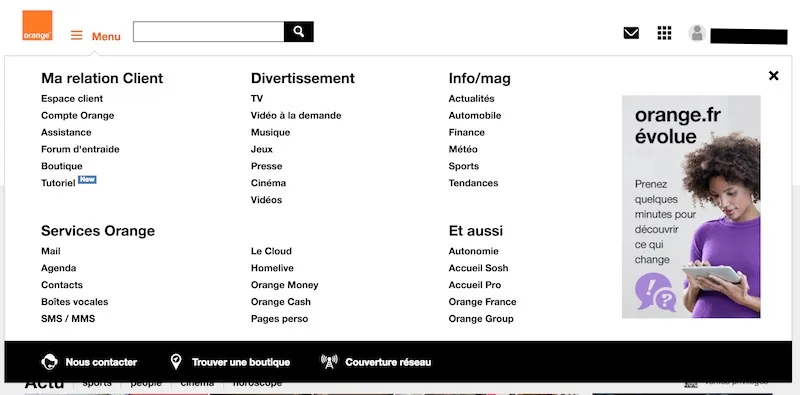Viewport: 800px width, 395px height.
Task: Click the Orange logo
Action: click(x=37, y=26)
